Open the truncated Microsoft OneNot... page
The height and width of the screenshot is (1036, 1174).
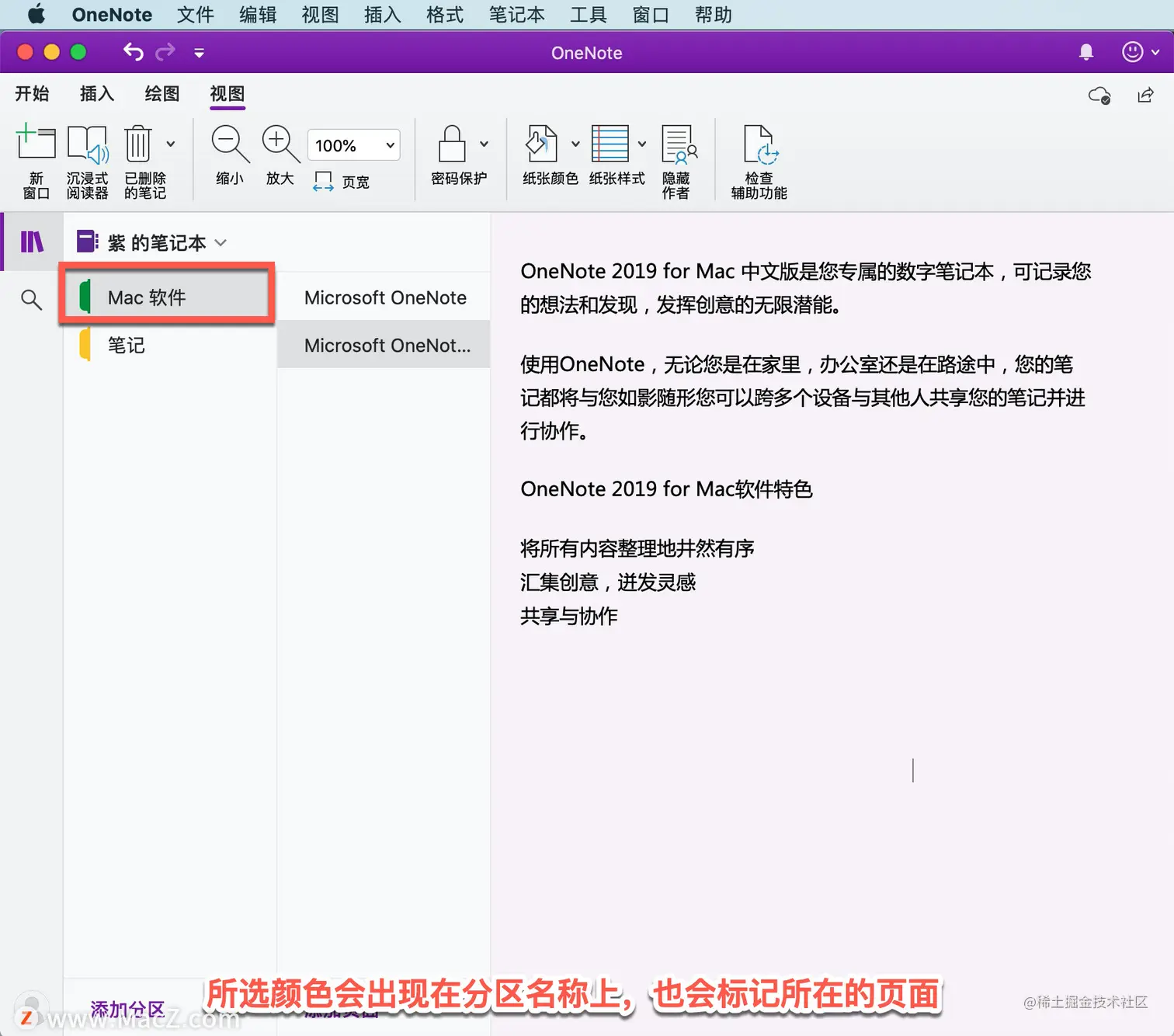[384, 345]
